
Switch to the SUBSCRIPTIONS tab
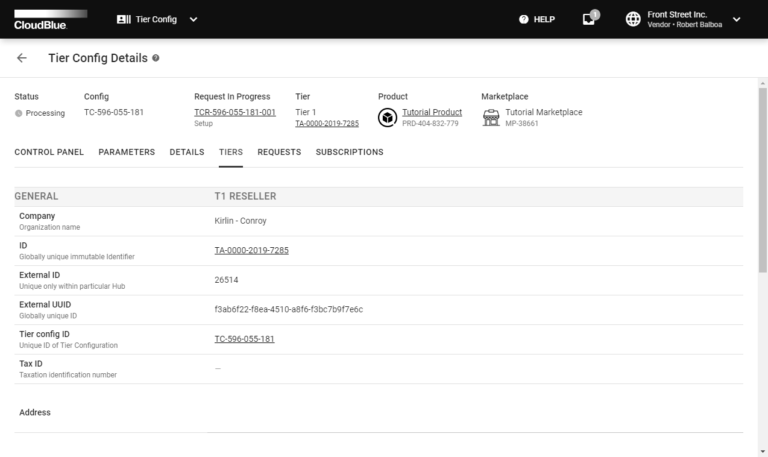tap(349, 152)
